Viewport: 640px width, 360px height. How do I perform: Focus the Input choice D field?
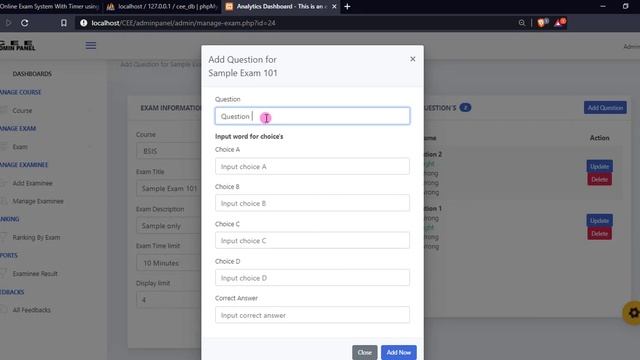click(x=312, y=278)
